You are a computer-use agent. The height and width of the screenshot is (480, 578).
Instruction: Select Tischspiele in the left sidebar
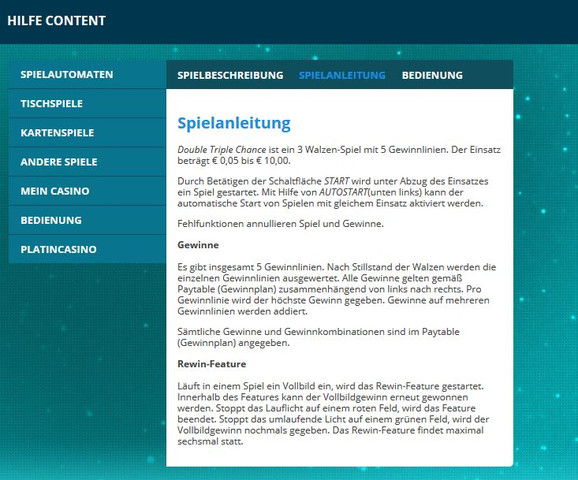87,104
